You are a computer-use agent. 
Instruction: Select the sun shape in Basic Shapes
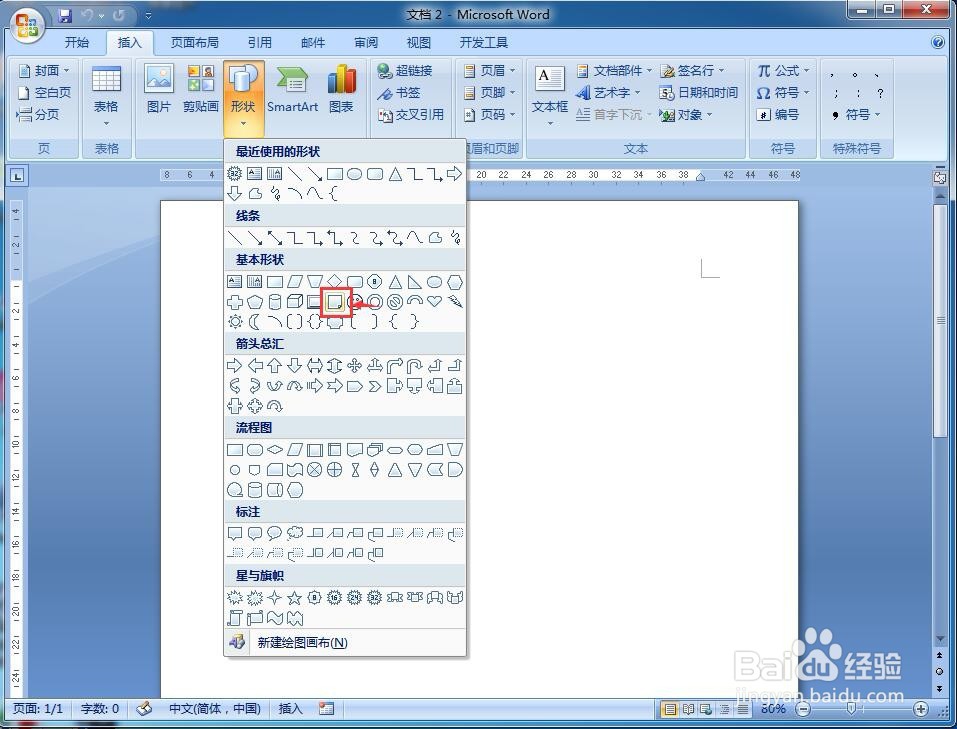235,321
